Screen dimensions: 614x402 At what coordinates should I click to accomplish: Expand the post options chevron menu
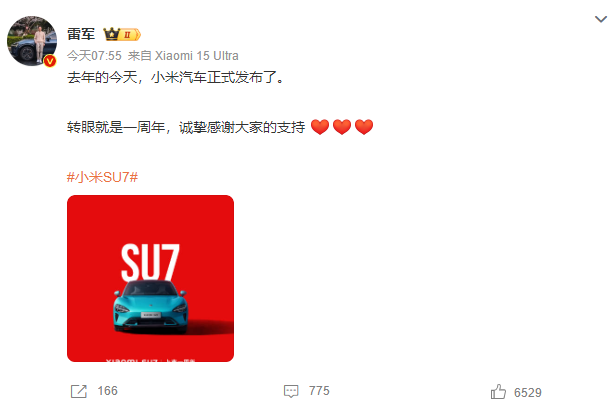point(601,19)
